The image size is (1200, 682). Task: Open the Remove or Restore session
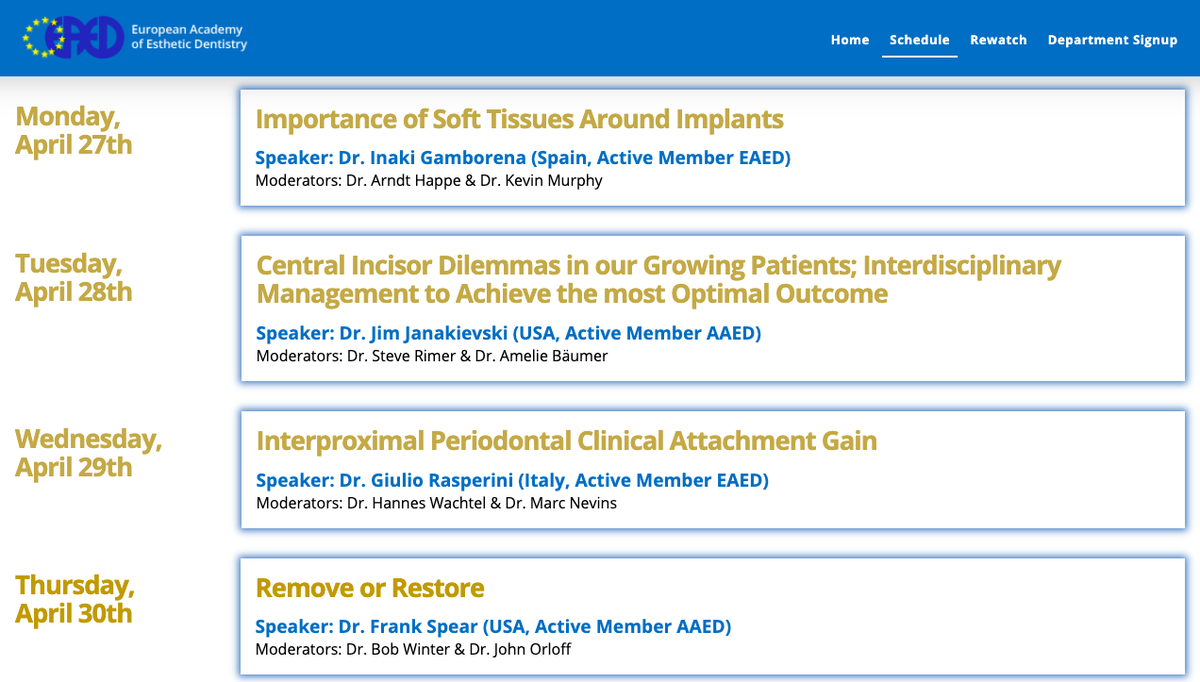point(370,588)
